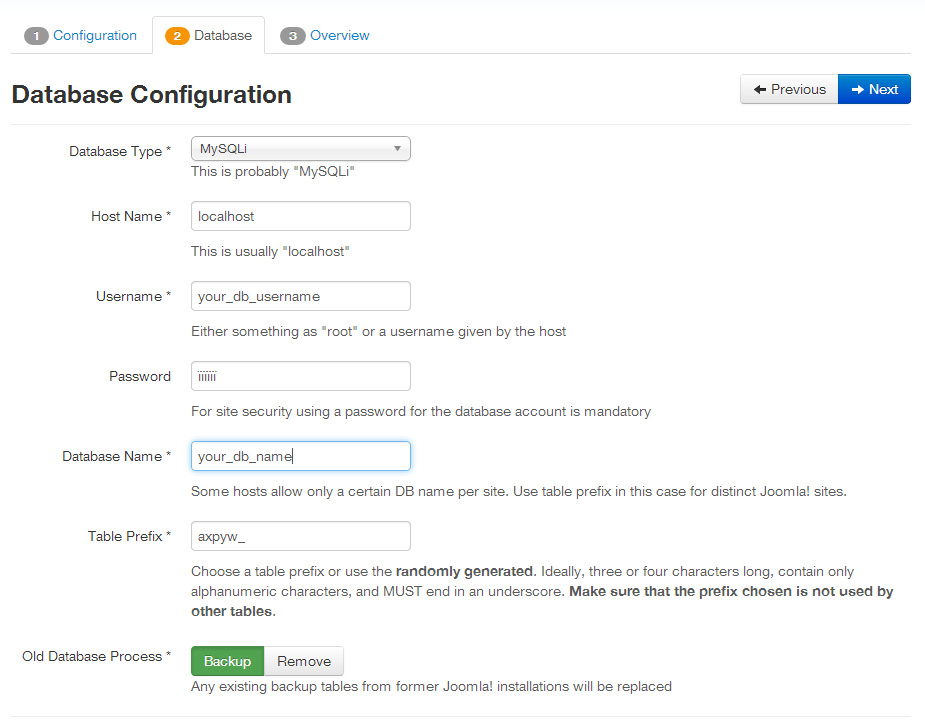Image resolution: width=925 pixels, height=727 pixels.
Task: Click the left arrow icon on Previous
Action: tap(760, 89)
